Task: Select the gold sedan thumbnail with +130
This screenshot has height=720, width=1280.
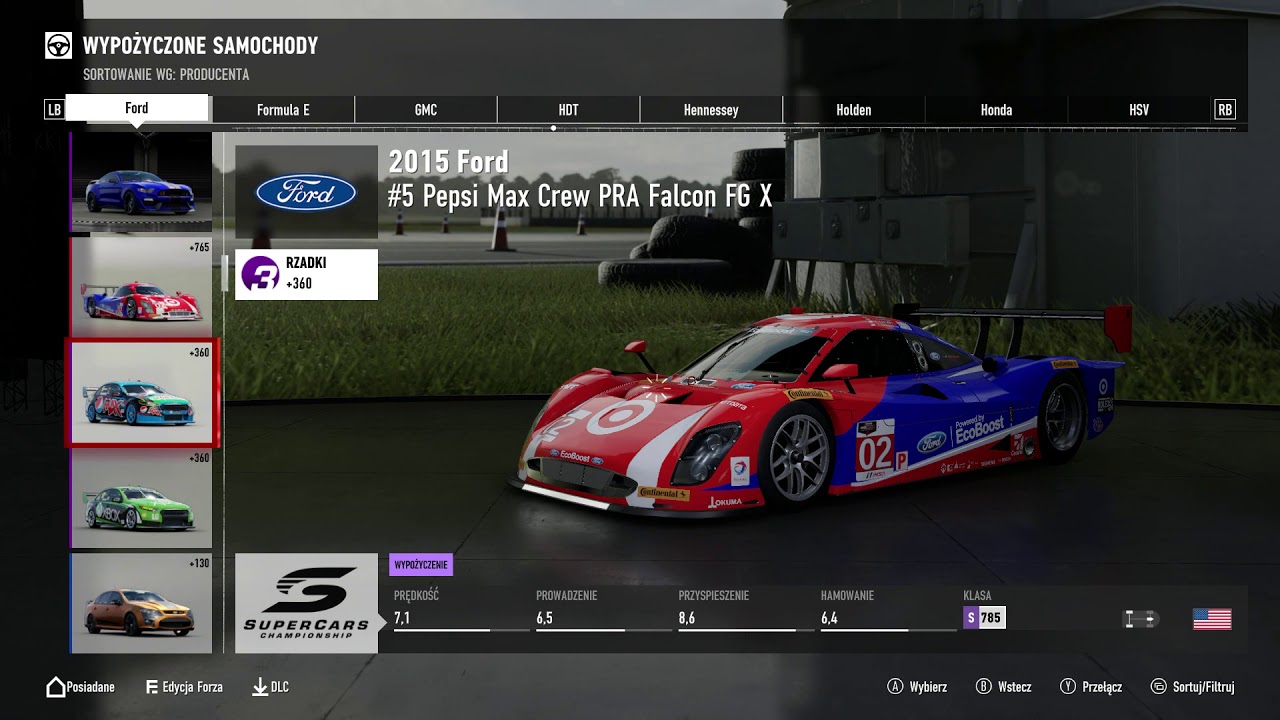Action: [x=141, y=603]
